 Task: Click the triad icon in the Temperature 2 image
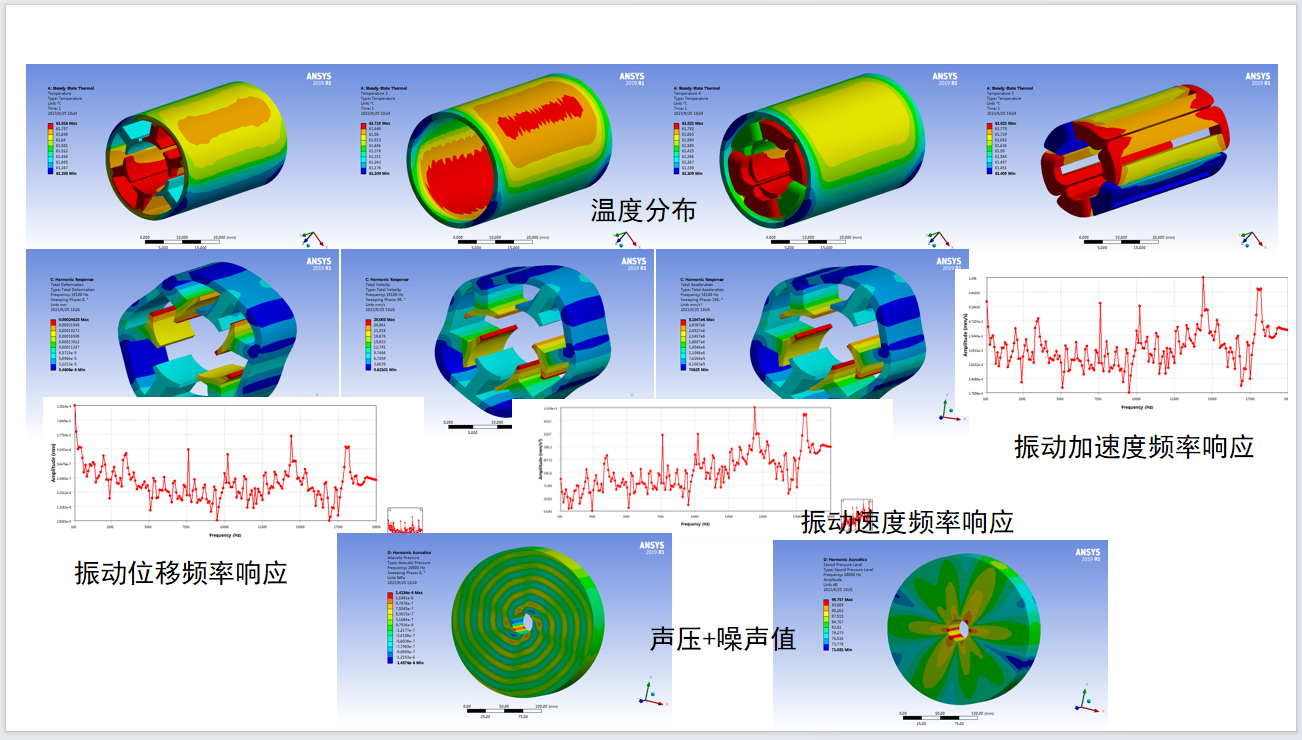click(x=625, y=240)
